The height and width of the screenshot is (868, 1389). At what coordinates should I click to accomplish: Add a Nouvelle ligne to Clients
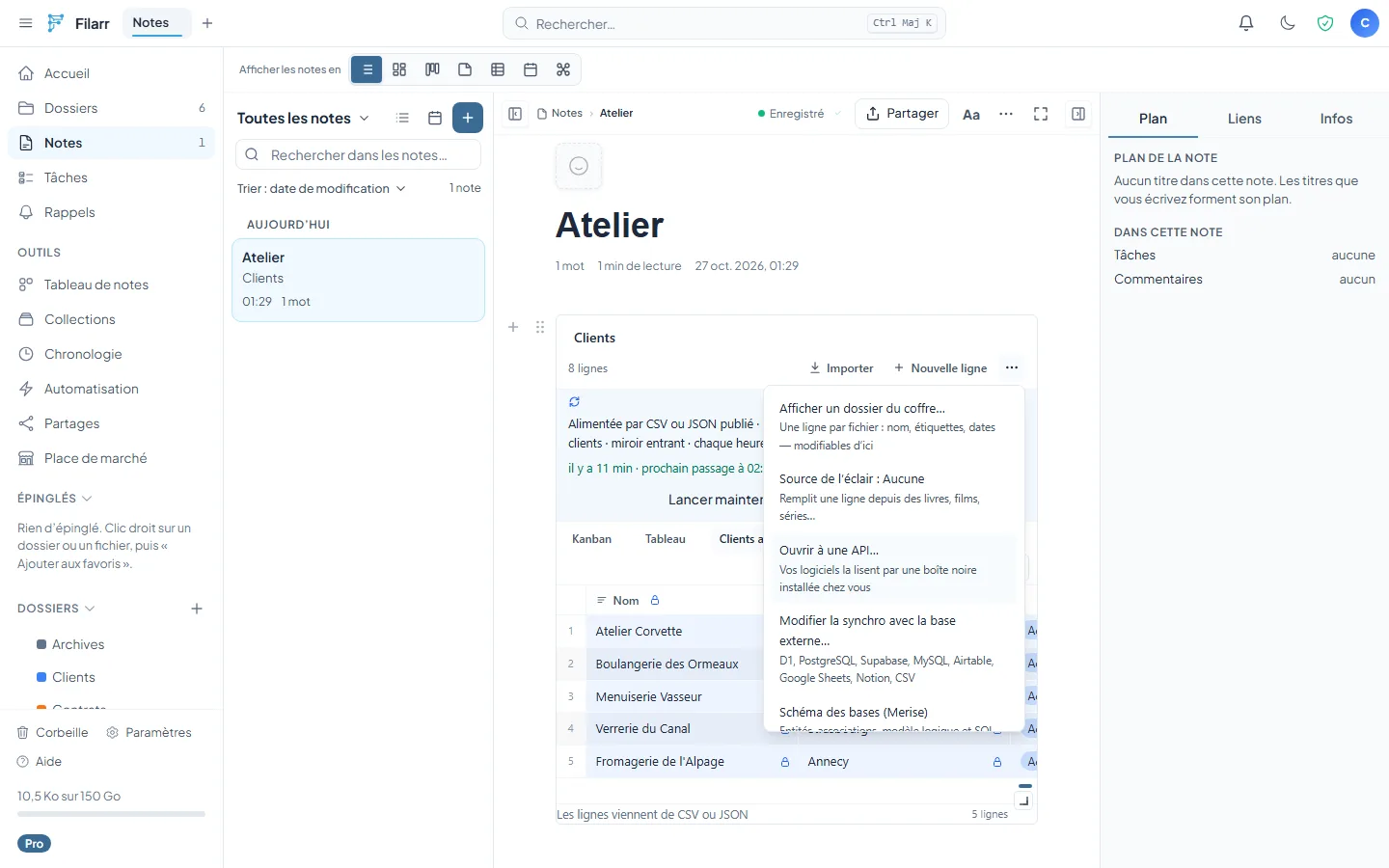(940, 368)
